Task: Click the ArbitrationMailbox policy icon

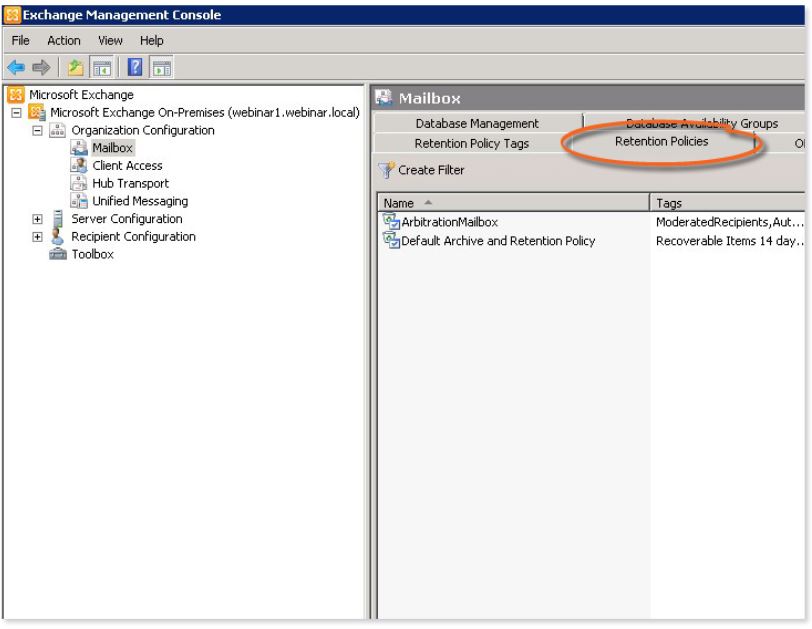Action: click(x=391, y=222)
